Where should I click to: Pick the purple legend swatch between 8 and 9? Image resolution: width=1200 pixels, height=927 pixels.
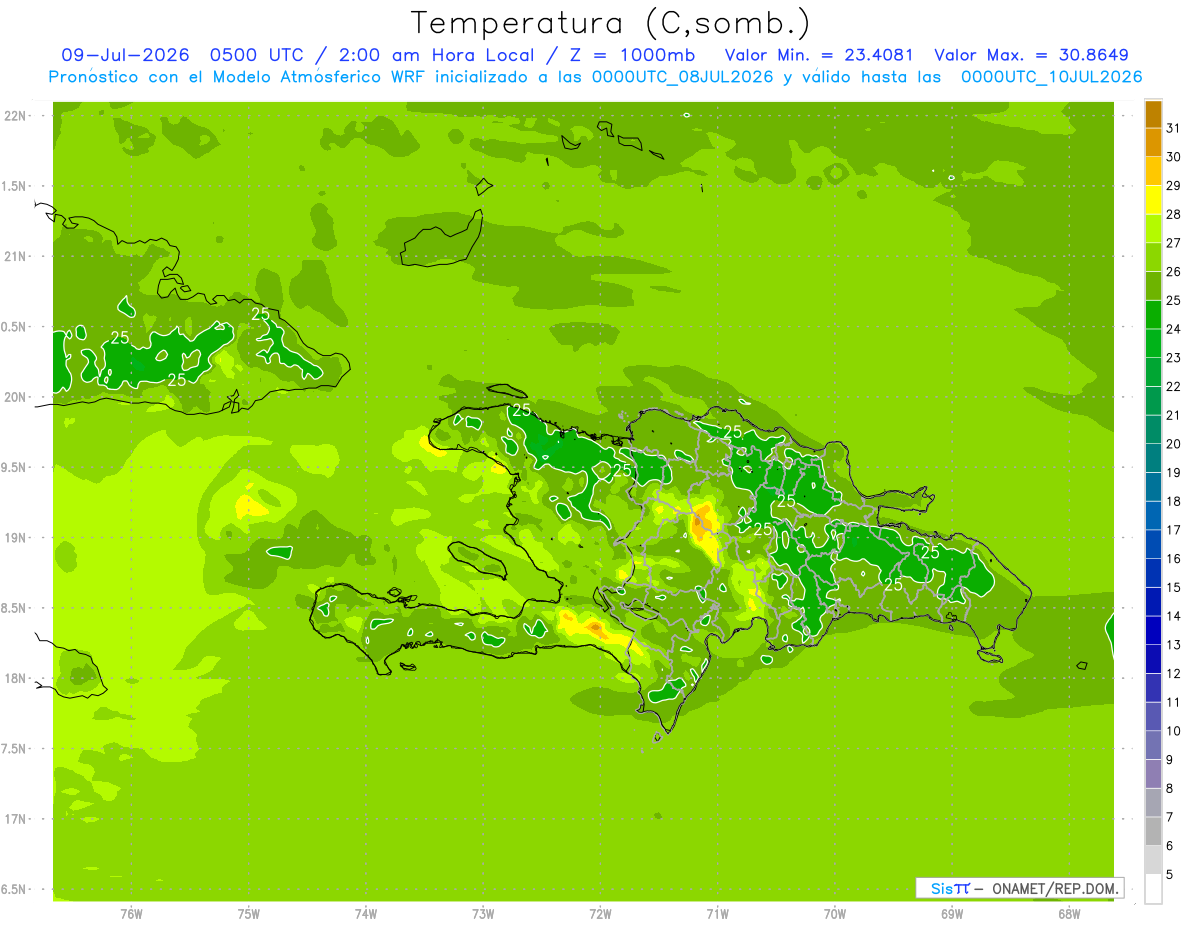tap(1153, 774)
